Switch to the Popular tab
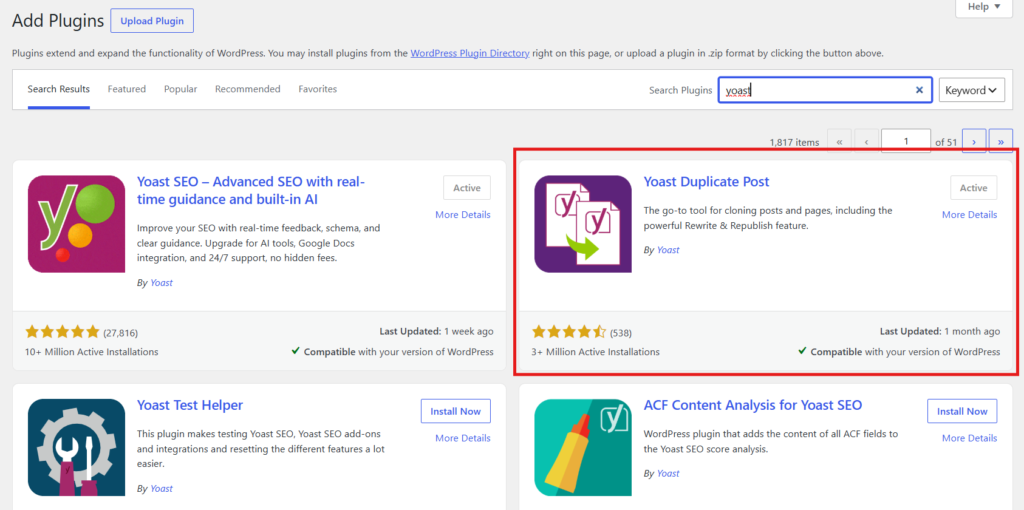 (x=180, y=89)
